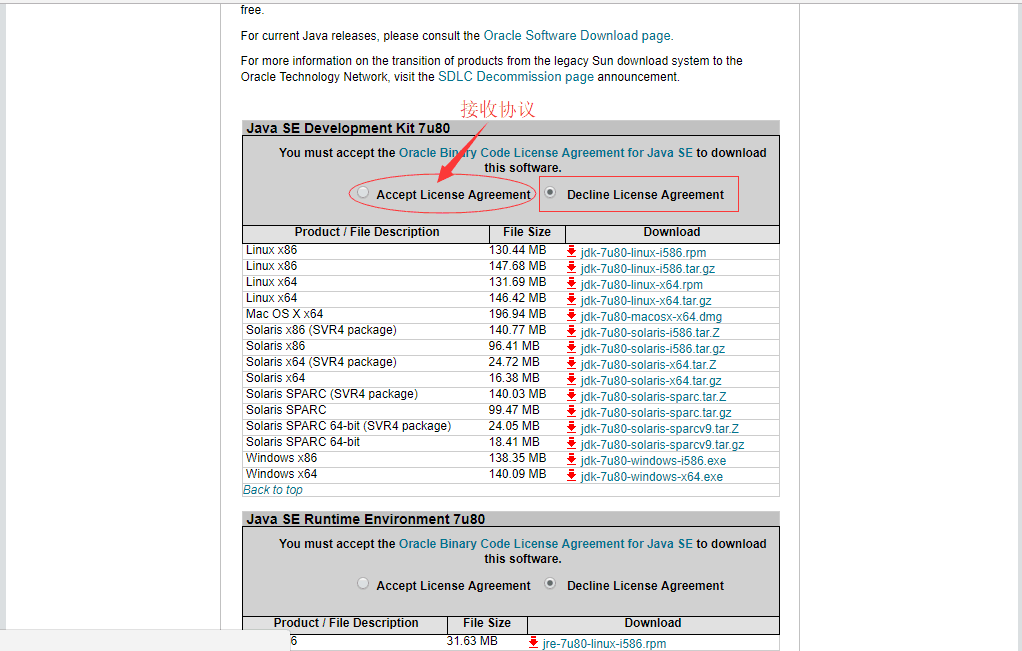
Task: Open JDK Oracle Binary Code License Agreement link
Action: (x=546, y=152)
